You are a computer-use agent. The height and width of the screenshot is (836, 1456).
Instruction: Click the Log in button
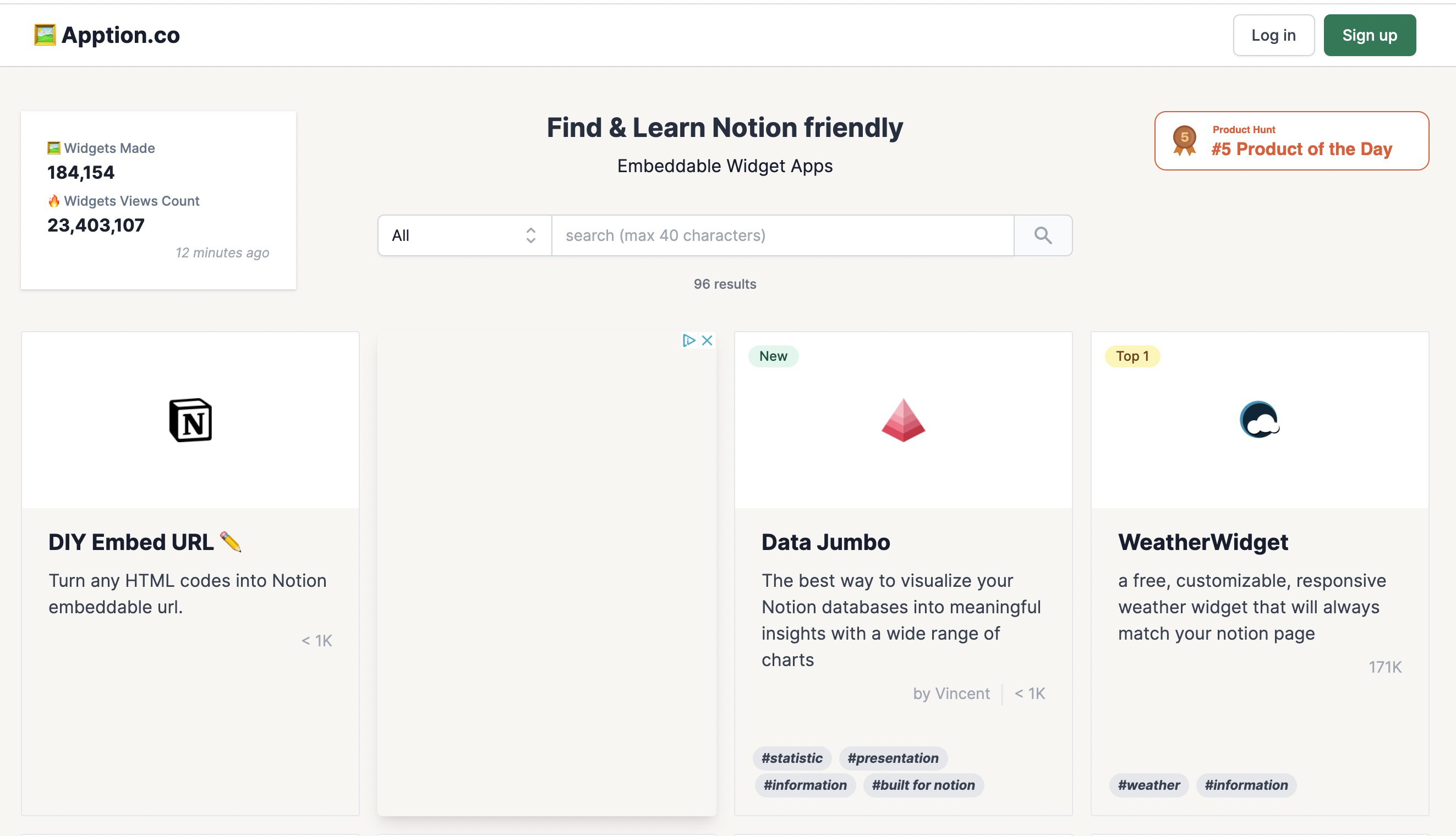coord(1273,35)
